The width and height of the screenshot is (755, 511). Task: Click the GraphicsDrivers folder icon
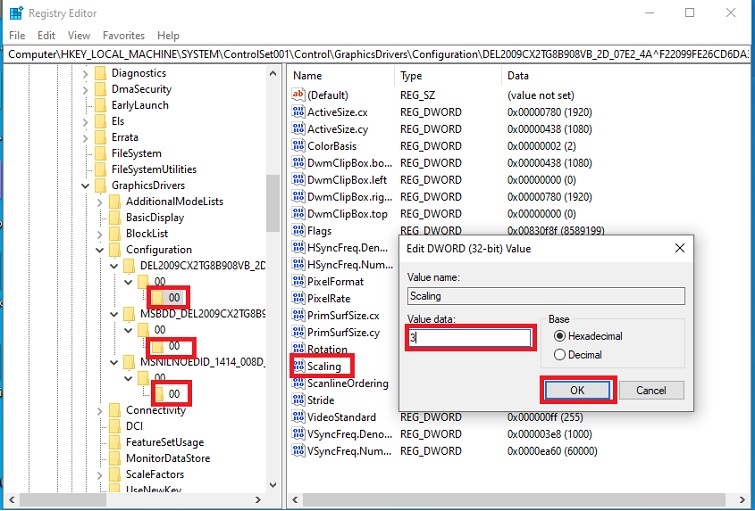click(100, 185)
